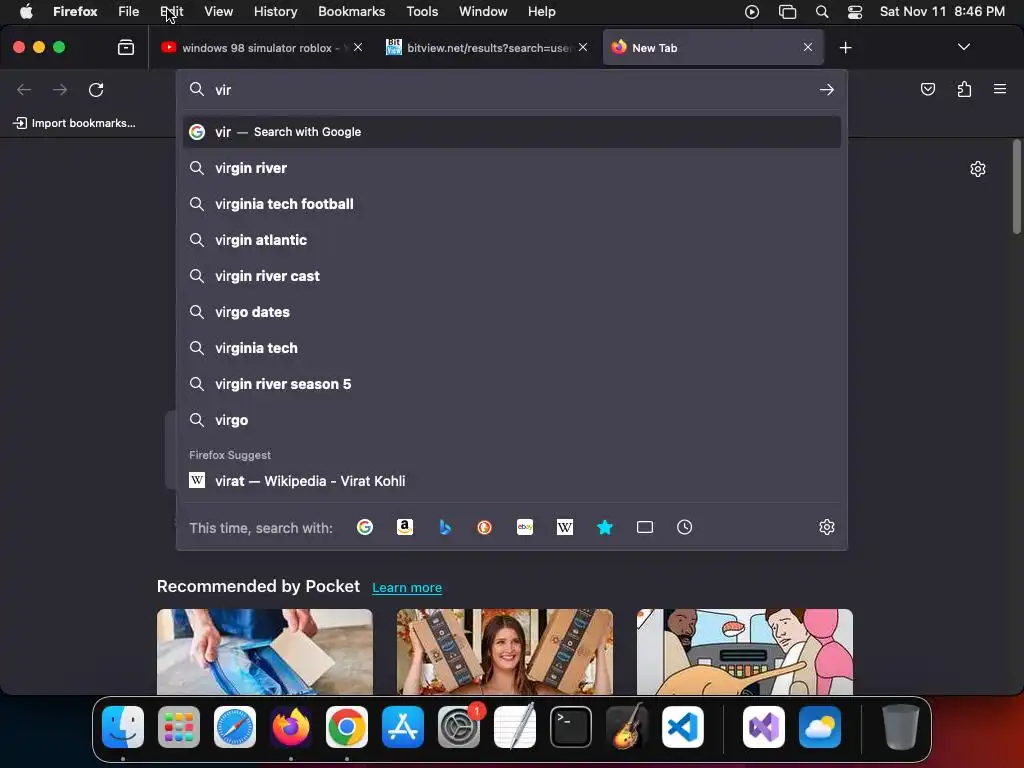This screenshot has height=768, width=1024.
Task: Launch Finder from the dock
Action: coord(123,726)
